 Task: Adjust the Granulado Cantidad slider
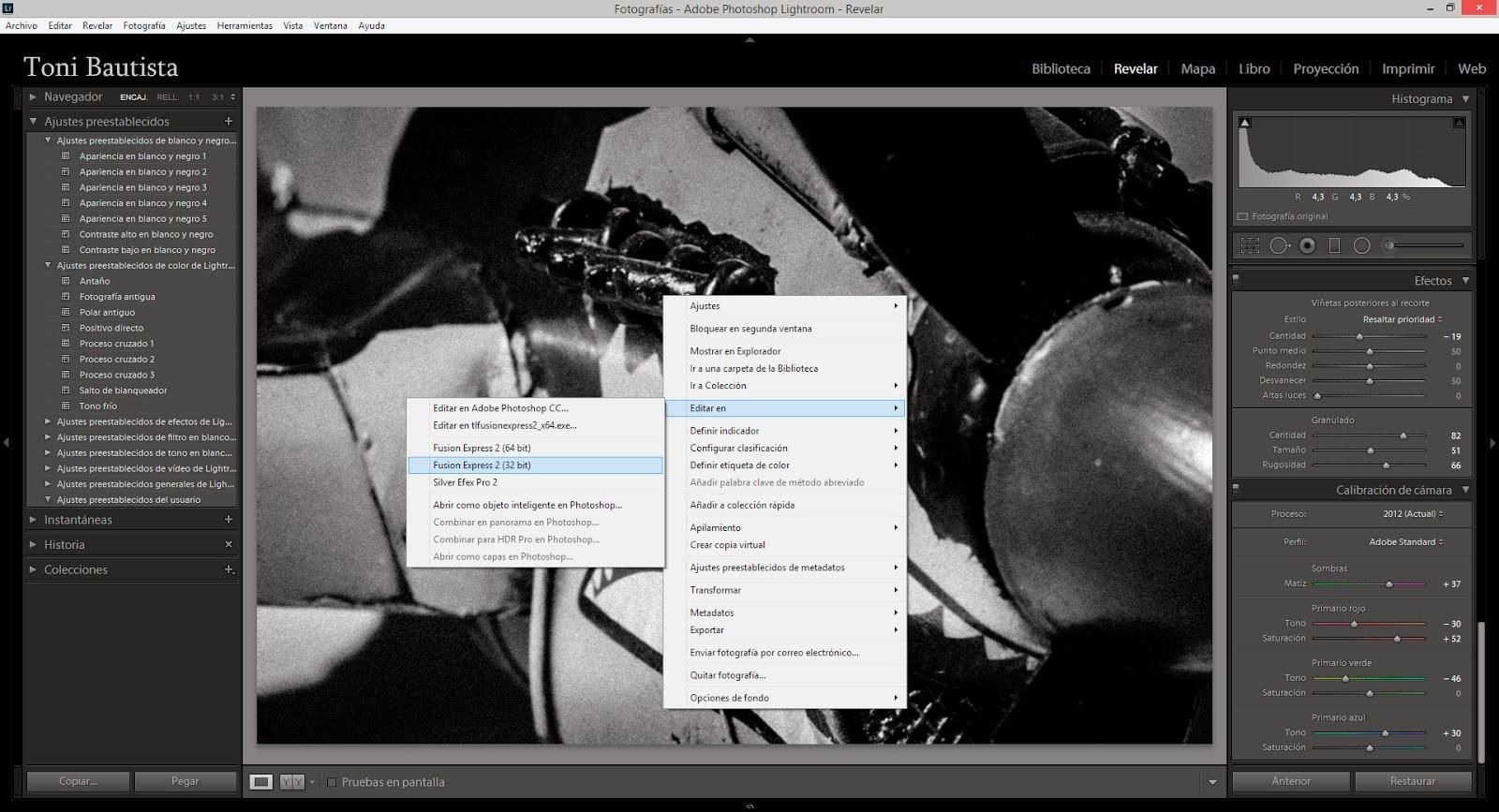(x=1403, y=436)
